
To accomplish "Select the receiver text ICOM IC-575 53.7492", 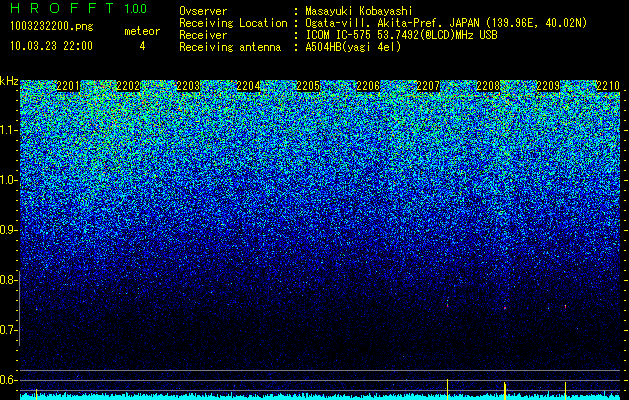I will coord(364,35).
